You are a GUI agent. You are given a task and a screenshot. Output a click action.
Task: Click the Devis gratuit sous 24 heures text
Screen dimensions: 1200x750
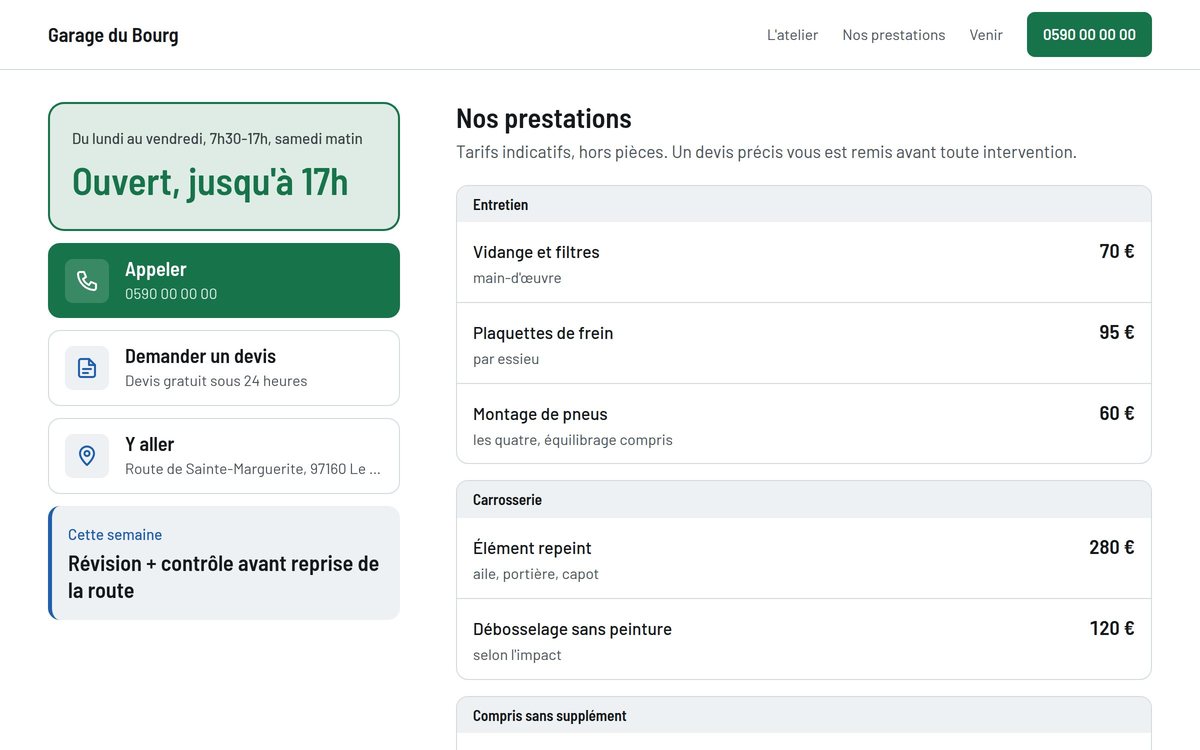point(216,381)
